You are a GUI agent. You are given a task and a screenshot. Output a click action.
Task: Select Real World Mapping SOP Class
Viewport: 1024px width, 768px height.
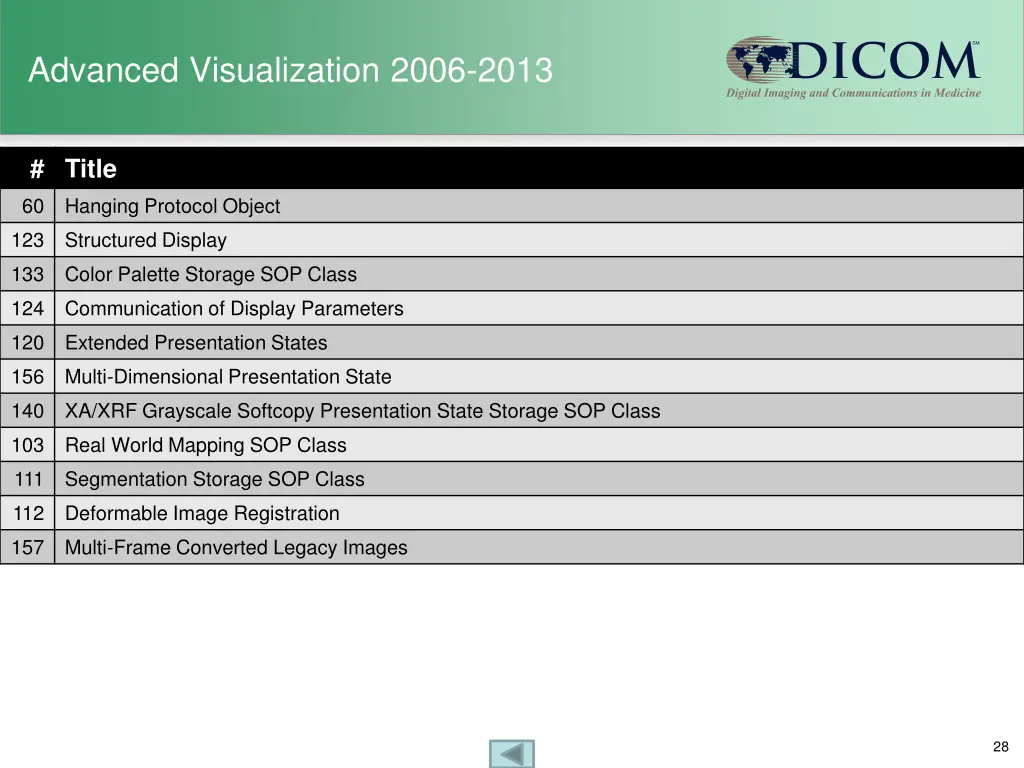pyautogui.click(x=205, y=445)
